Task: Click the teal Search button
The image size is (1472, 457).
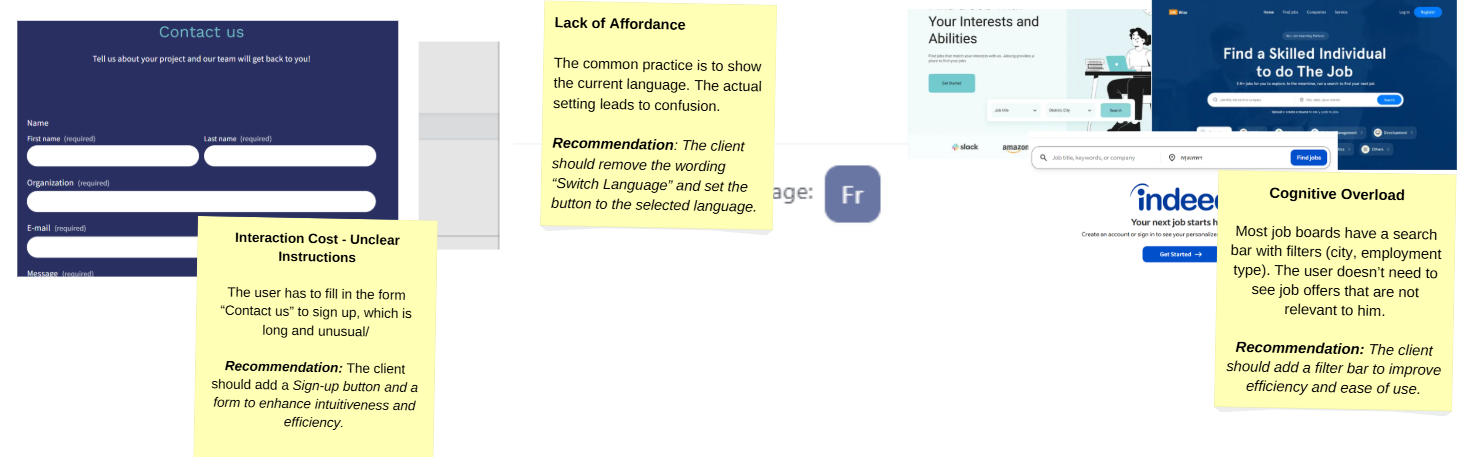Action: pos(1113,111)
